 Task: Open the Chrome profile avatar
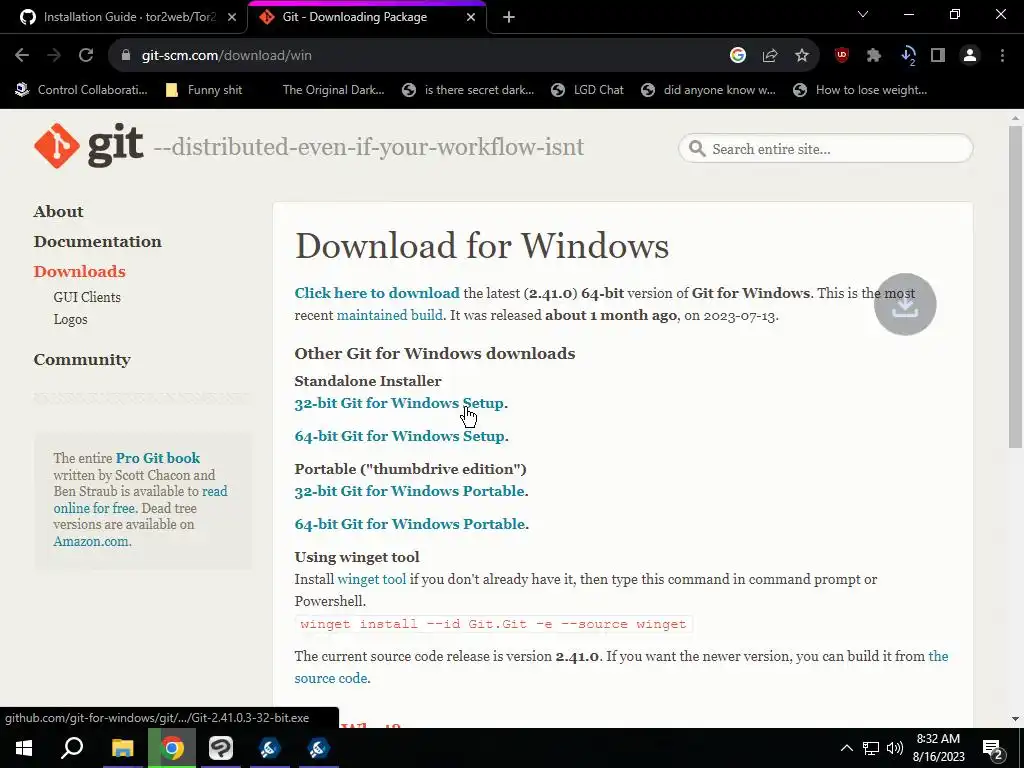pyautogui.click(x=970, y=56)
